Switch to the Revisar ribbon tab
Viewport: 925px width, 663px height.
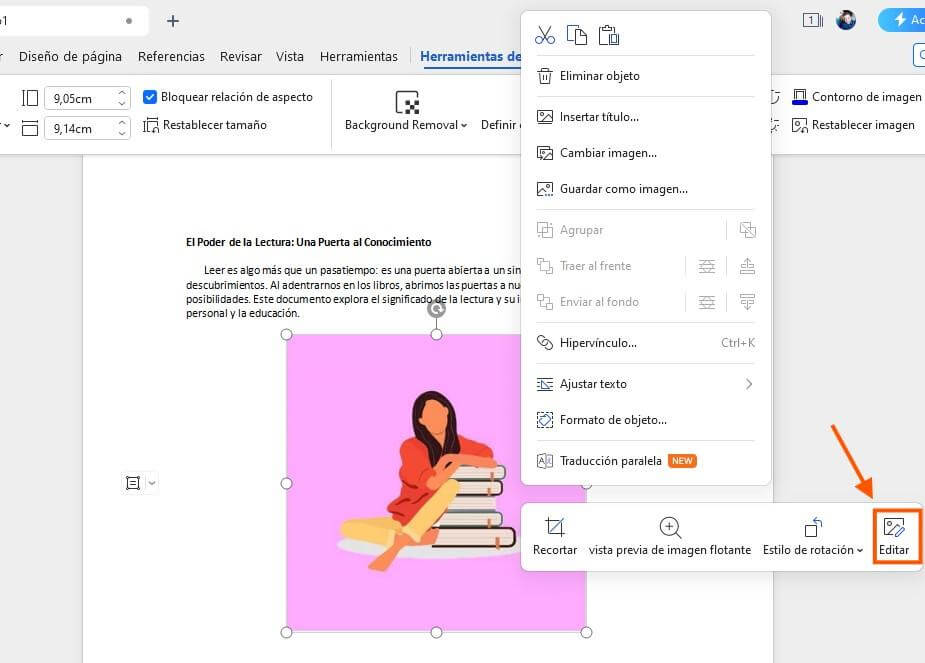[240, 56]
